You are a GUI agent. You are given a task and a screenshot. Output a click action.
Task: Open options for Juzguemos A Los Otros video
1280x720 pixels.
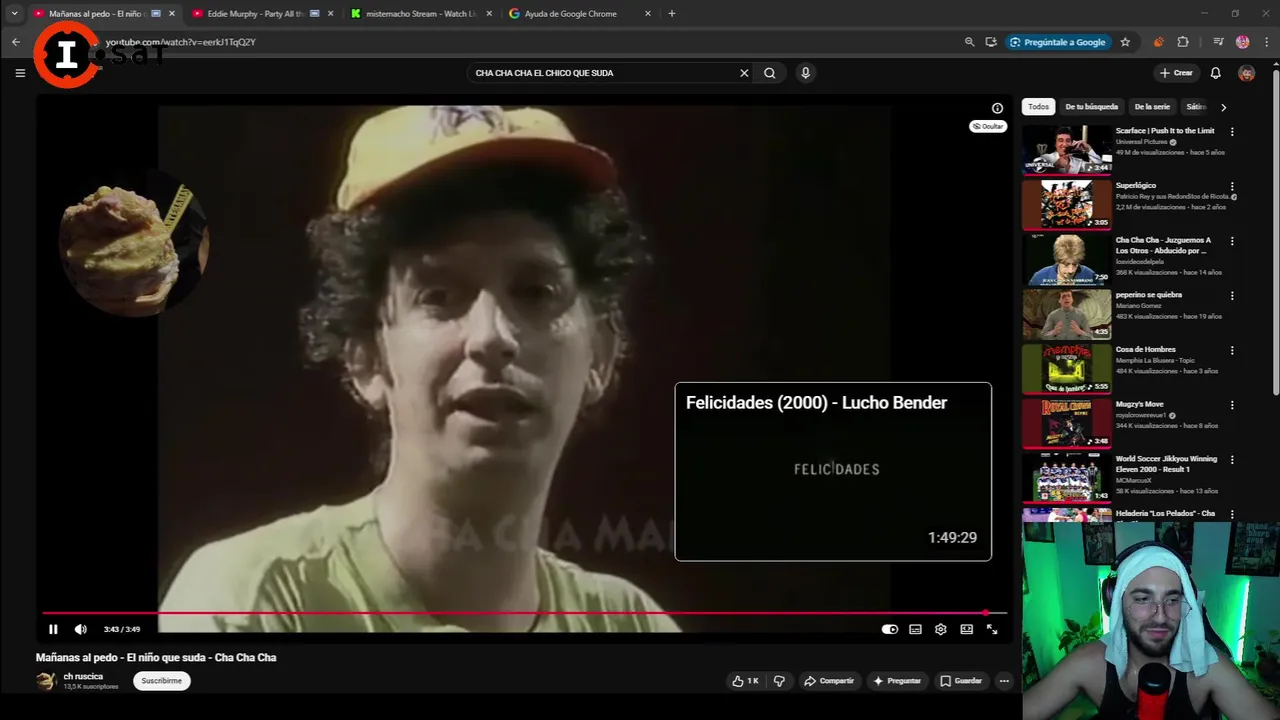pyautogui.click(x=1232, y=241)
